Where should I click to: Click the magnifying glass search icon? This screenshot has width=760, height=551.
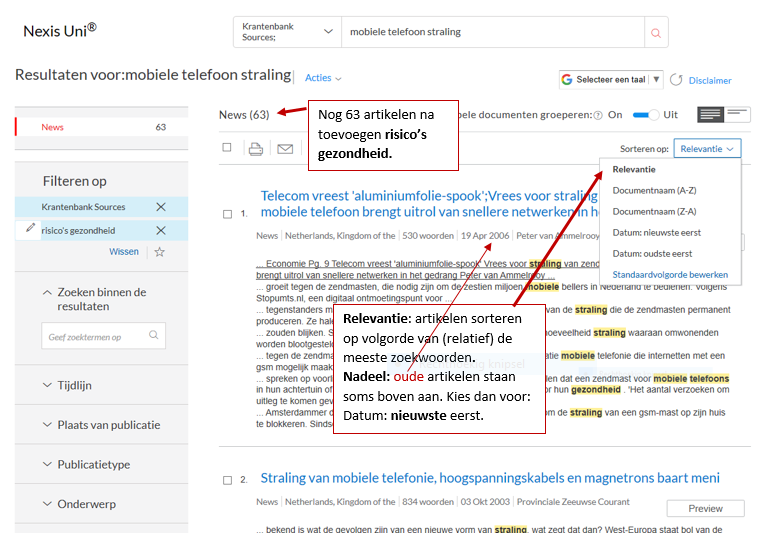pyautogui.click(x=656, y=33)
